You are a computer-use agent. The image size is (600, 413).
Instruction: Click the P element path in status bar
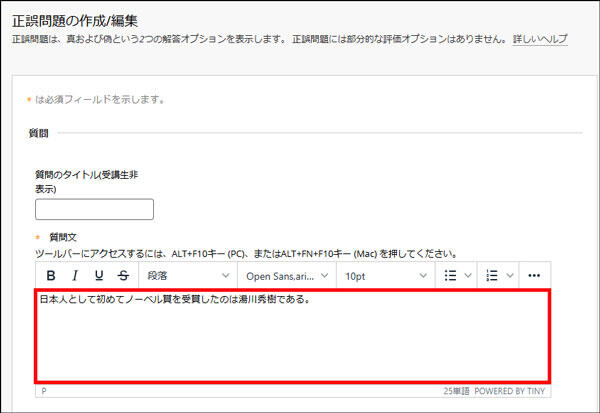click(x=44, y=391)
